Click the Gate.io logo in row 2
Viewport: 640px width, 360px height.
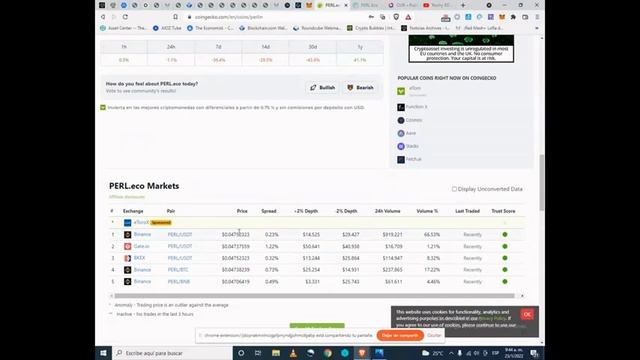click(128, 246)
